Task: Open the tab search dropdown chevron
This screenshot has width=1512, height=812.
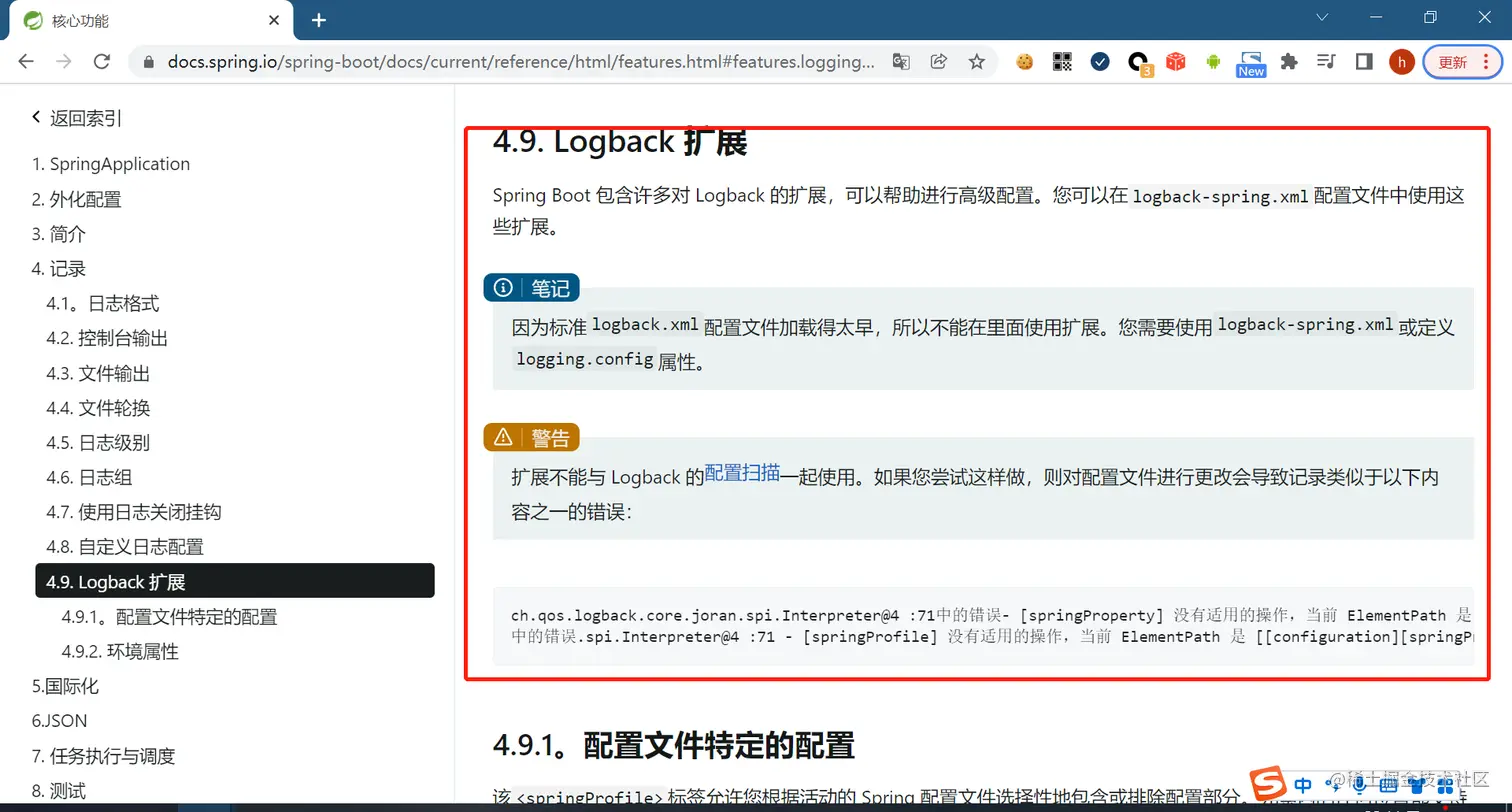Action: (1322, 18)
